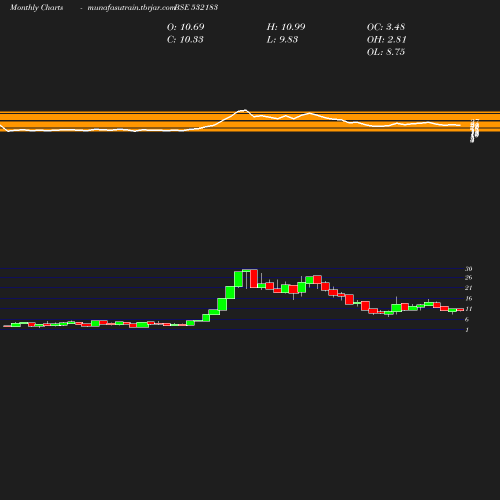Click the price axis label 26
The image size is (500, 500).
[469, 277]
